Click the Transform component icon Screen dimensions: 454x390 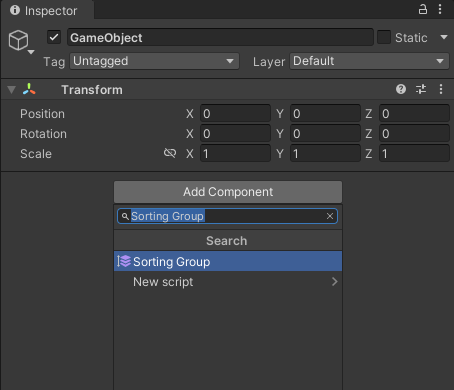(x=29, y=89)
